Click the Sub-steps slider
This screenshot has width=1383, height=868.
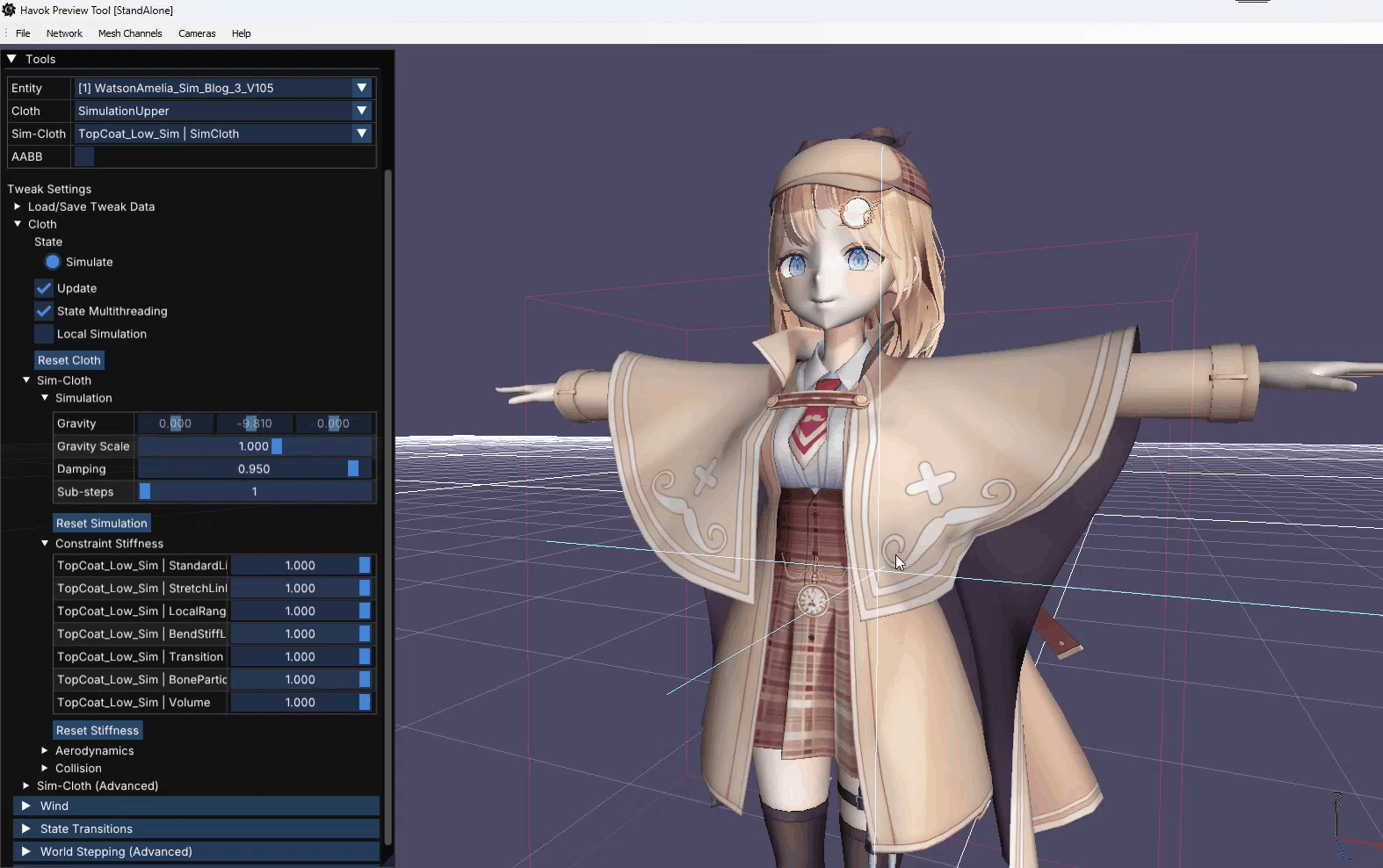point(255,492)
